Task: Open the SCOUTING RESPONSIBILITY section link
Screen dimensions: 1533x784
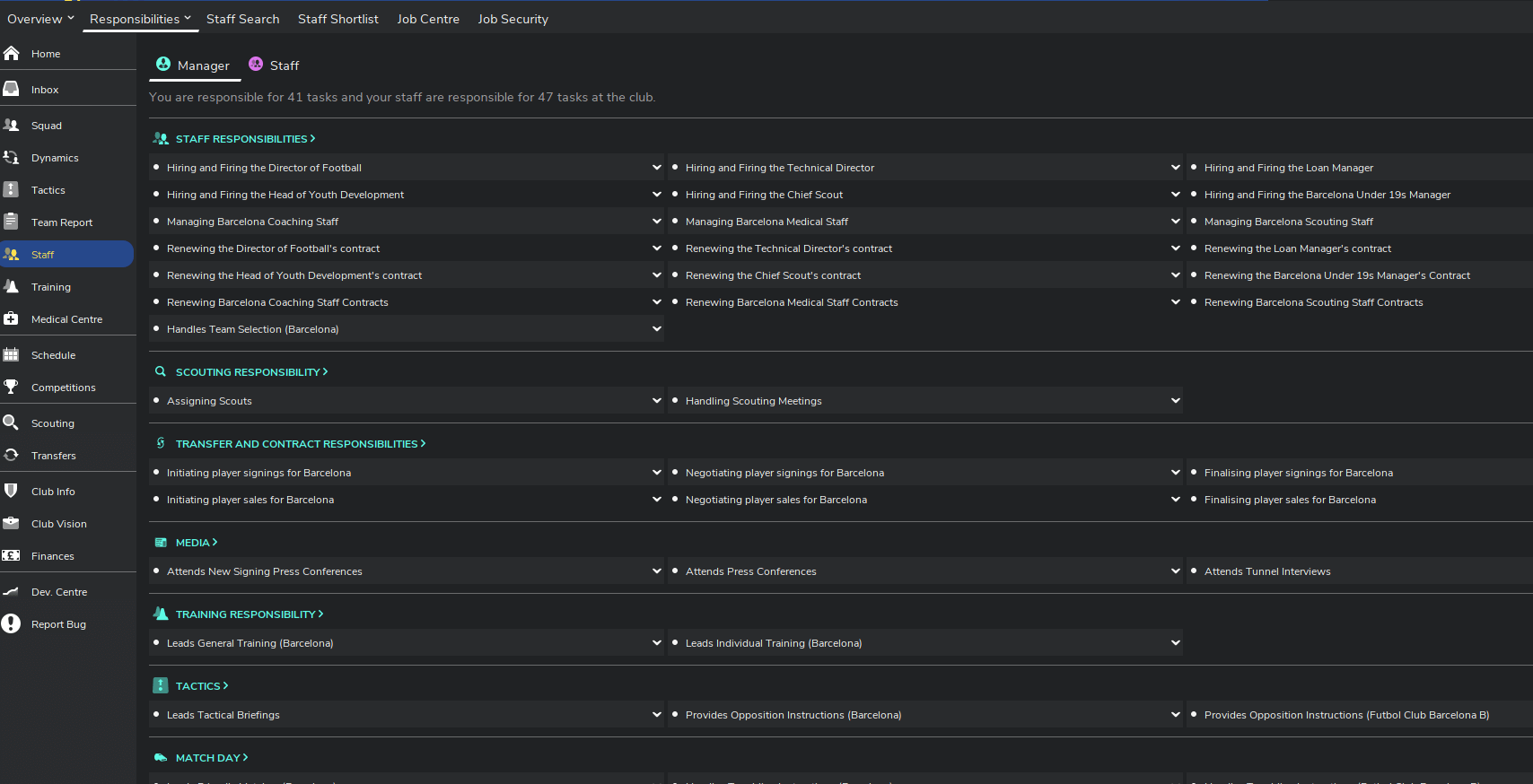Action: (x=251, y=372)
